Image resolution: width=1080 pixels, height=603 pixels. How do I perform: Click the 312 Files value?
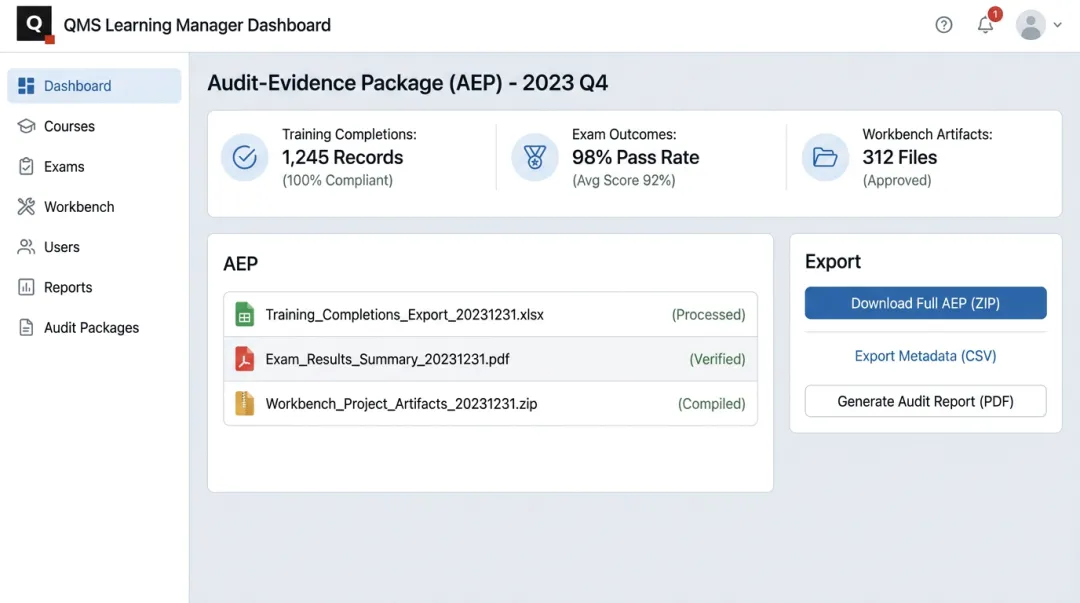(900, 157)
